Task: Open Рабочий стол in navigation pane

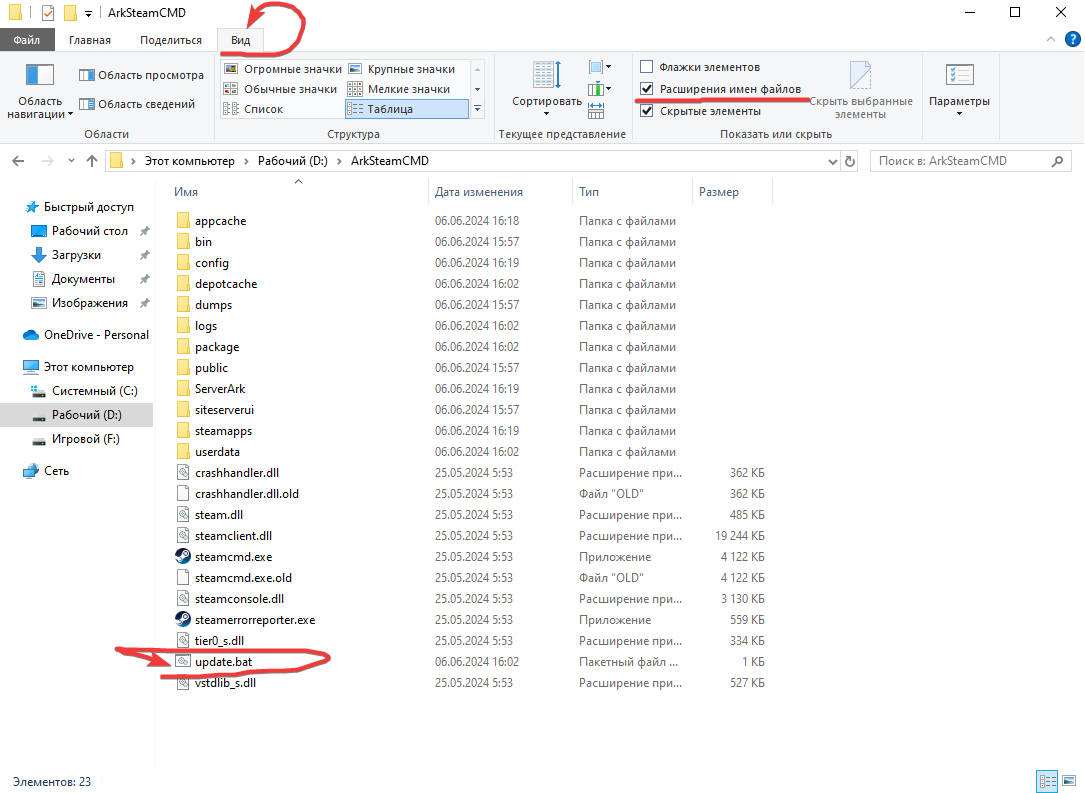Action: [90, 231]
